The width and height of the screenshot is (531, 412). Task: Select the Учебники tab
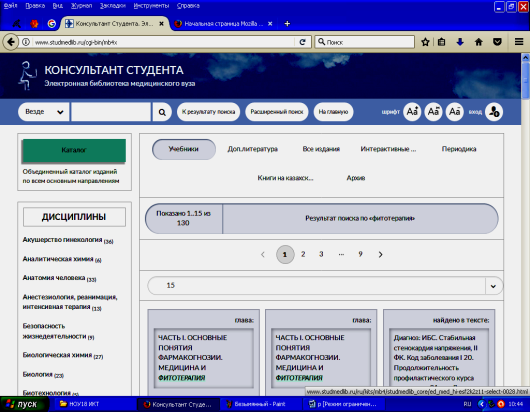pos(184,149)
